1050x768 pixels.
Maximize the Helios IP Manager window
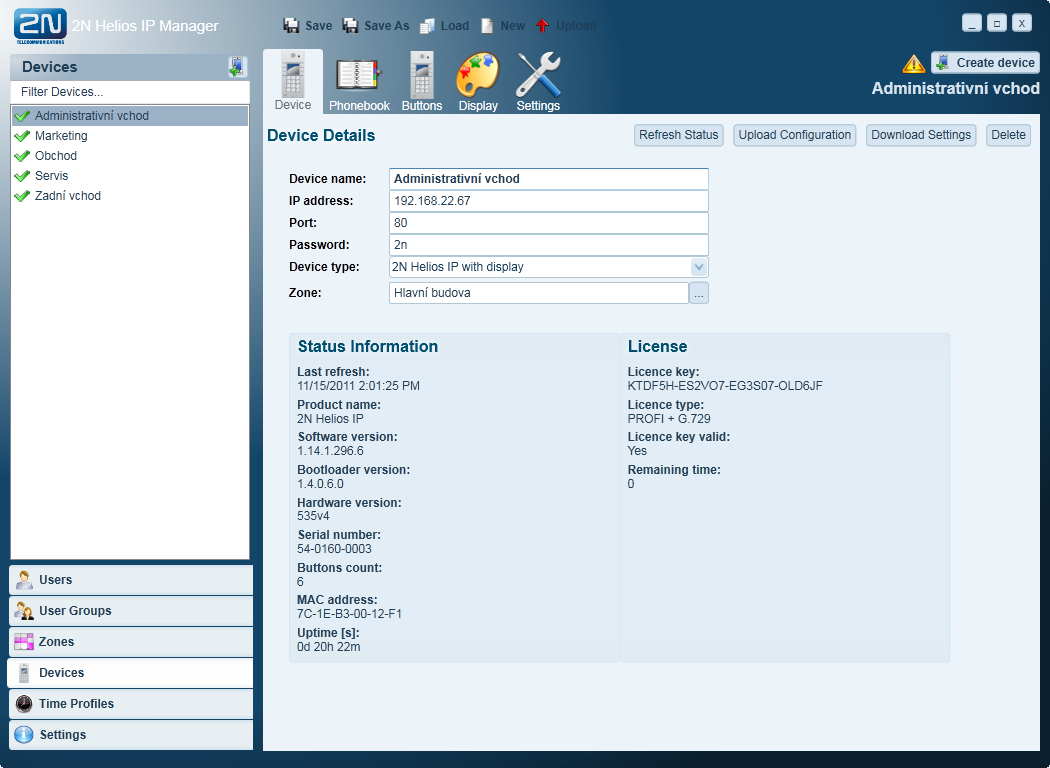coord(996,23)
